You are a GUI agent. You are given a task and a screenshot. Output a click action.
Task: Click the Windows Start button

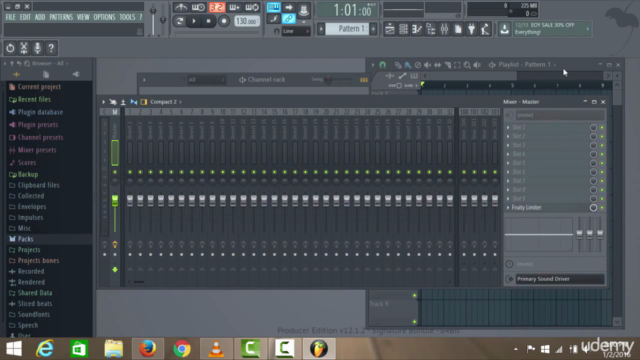point(14,349)
